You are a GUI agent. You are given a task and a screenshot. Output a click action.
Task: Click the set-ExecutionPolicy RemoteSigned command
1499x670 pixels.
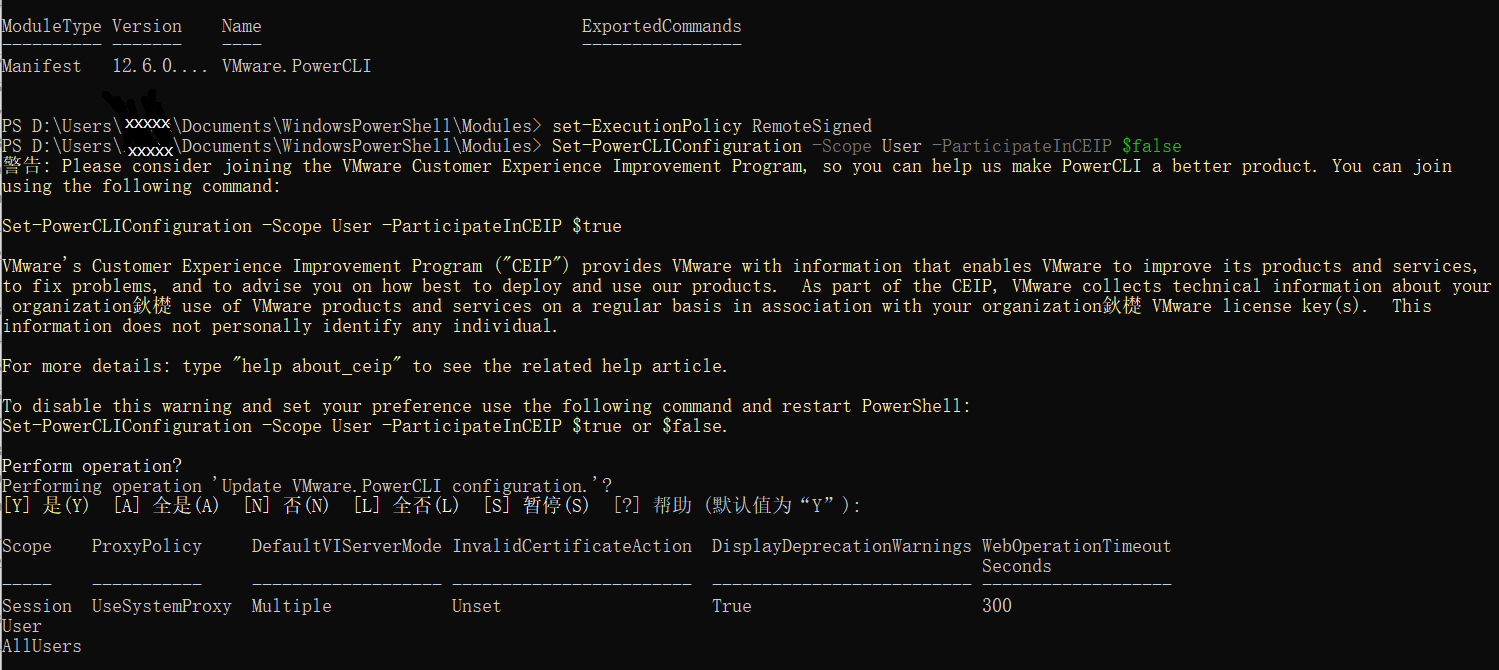(x=712, y=126)
